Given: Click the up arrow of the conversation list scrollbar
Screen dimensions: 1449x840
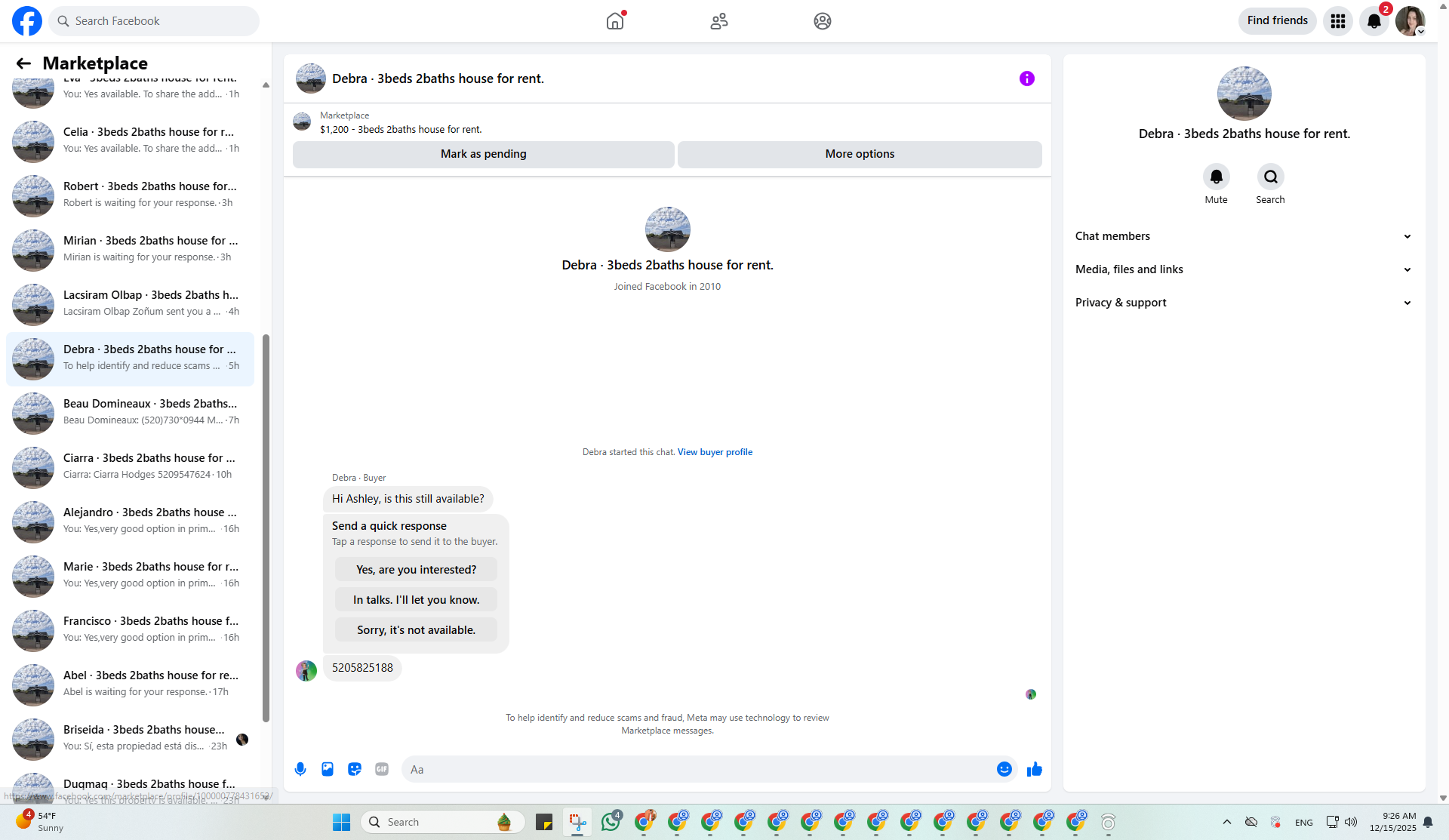Looking at the screenshot, I should tap(266, 85).
